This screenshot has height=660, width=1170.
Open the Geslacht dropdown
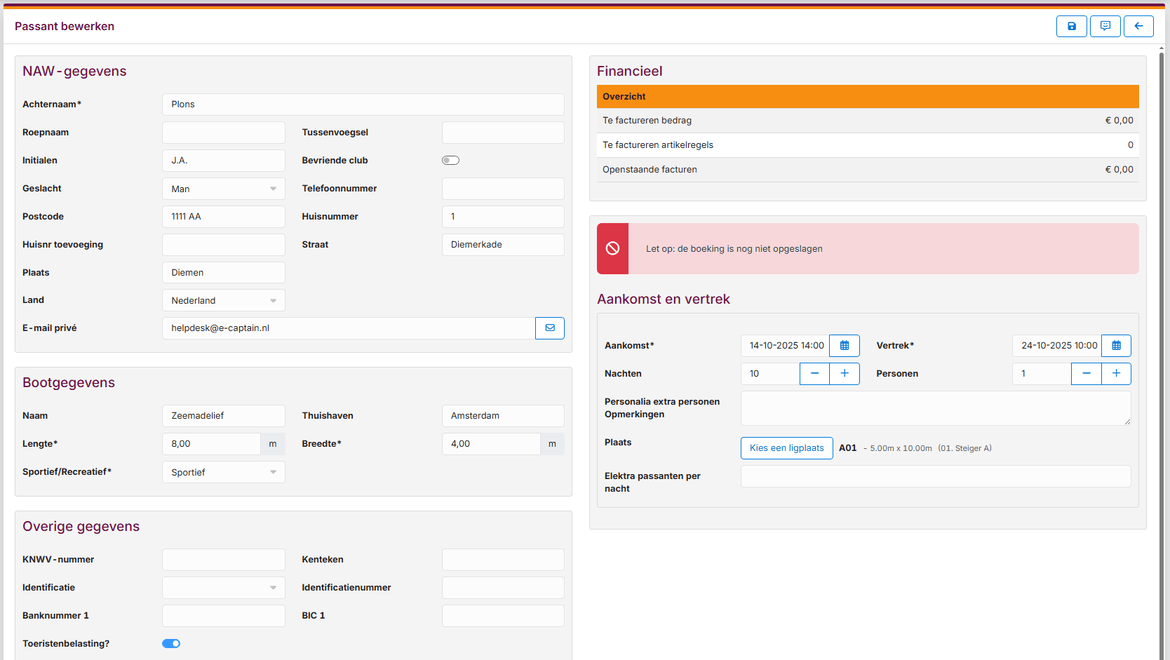click(x=223, y=188)
